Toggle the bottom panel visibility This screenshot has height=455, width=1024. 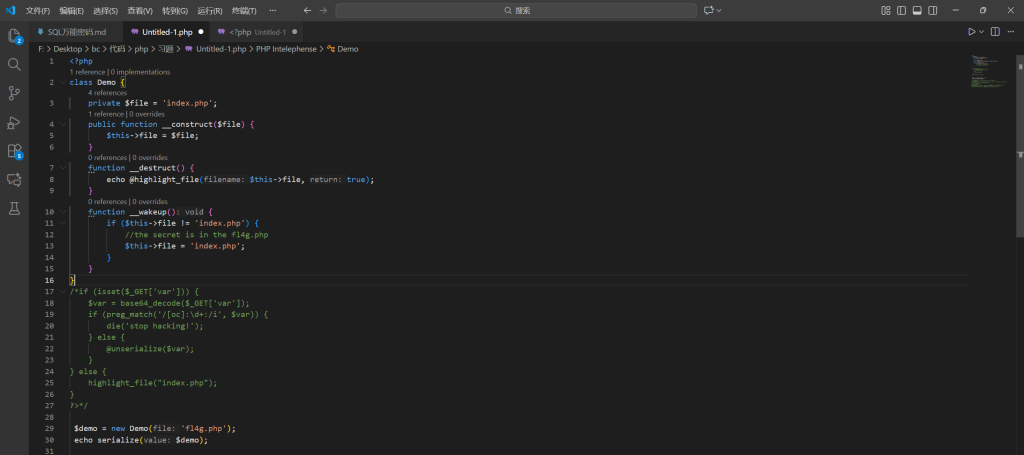[x=916, y=10]
